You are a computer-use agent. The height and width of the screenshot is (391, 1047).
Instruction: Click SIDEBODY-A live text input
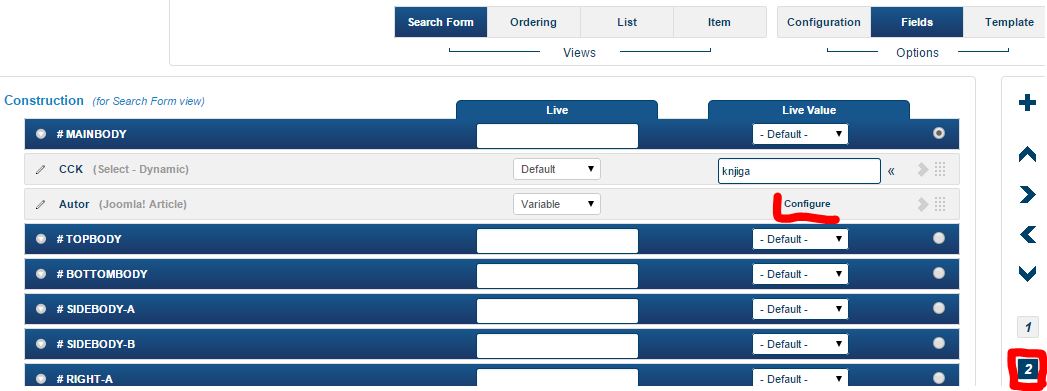(558, 310)
